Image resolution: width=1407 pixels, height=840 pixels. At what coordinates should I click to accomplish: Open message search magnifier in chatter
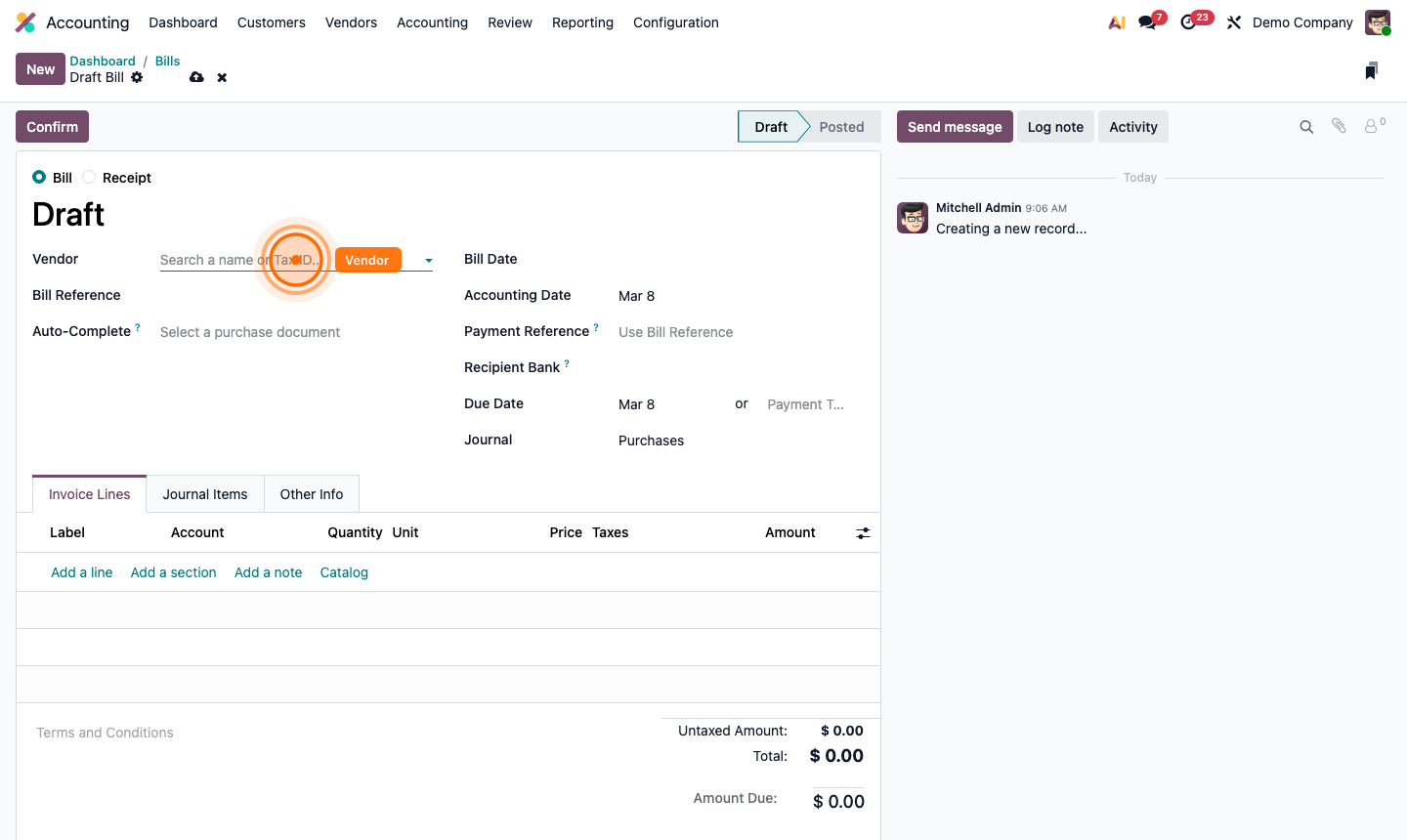point(1306,126)
